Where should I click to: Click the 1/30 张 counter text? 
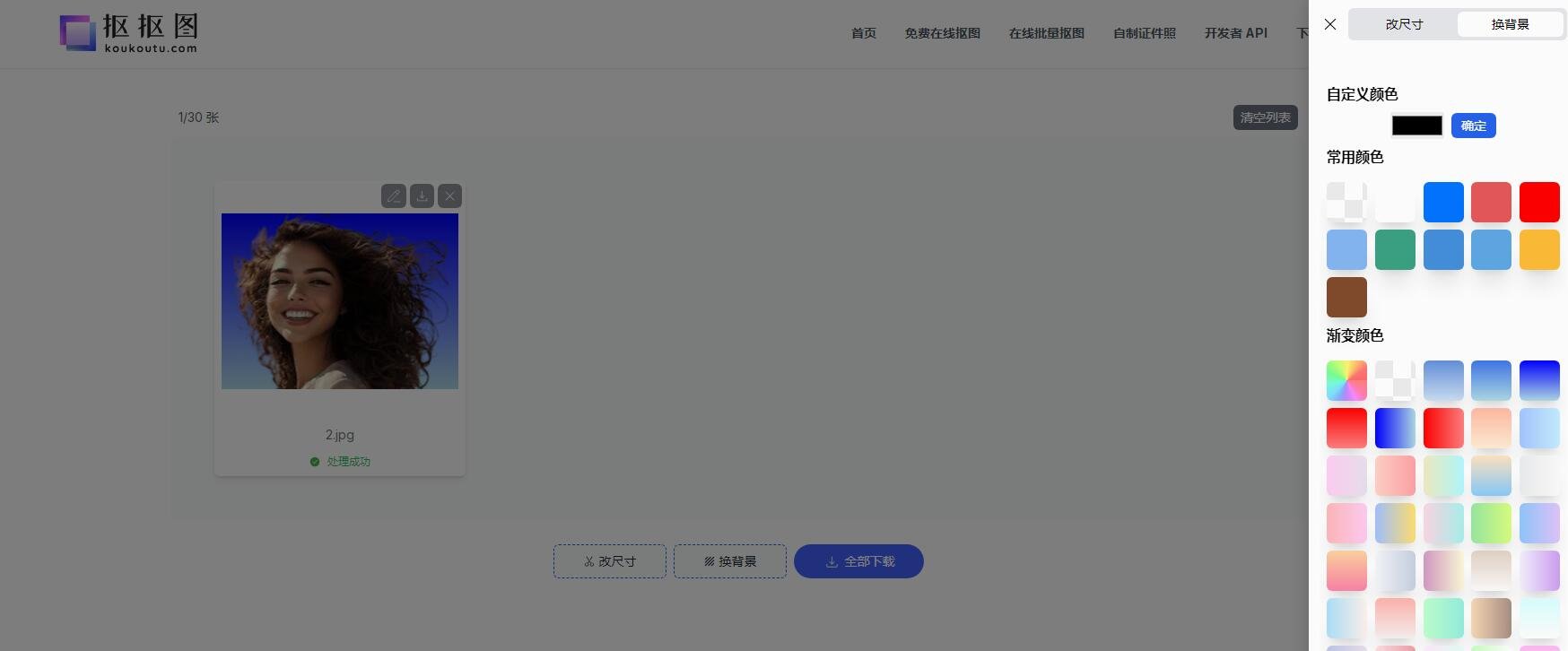tap(198, 117)
